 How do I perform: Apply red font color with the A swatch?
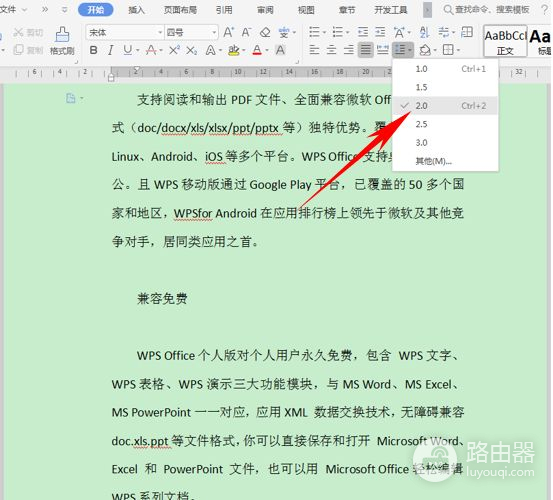click(x=257, y=51)
